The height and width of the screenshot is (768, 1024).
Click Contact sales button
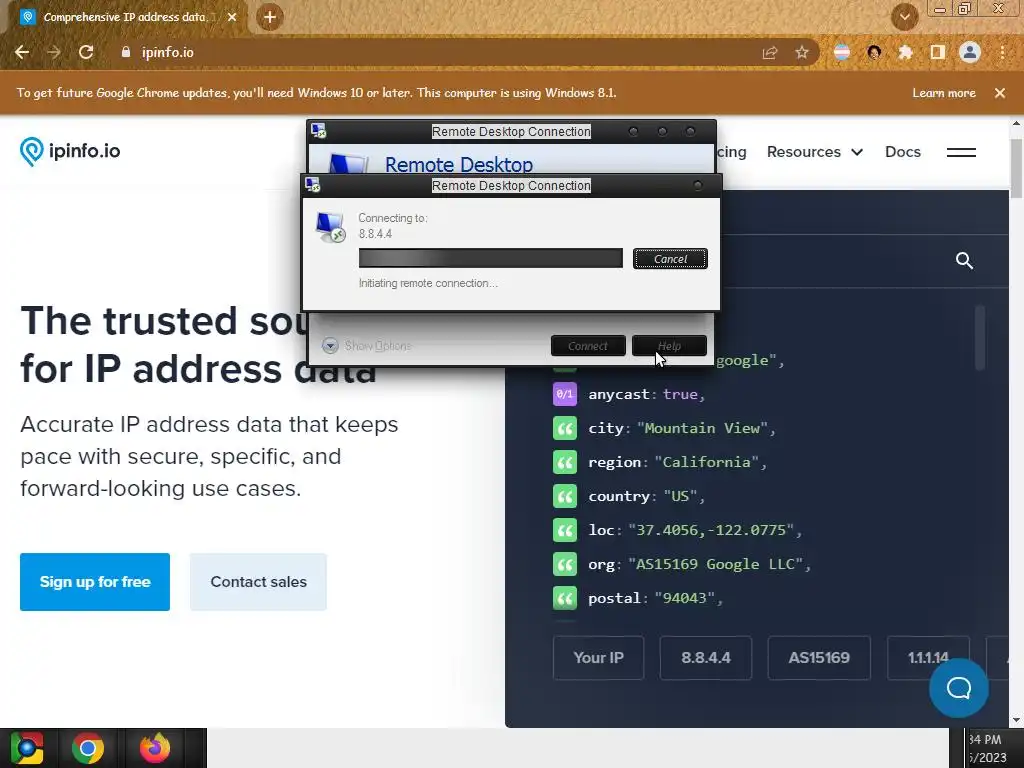(259, 582)
